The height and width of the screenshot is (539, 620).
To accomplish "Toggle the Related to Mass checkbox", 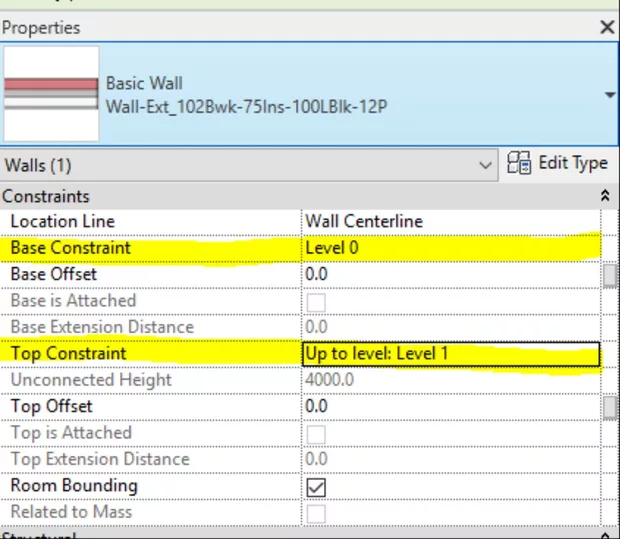I will pos(317,512).
